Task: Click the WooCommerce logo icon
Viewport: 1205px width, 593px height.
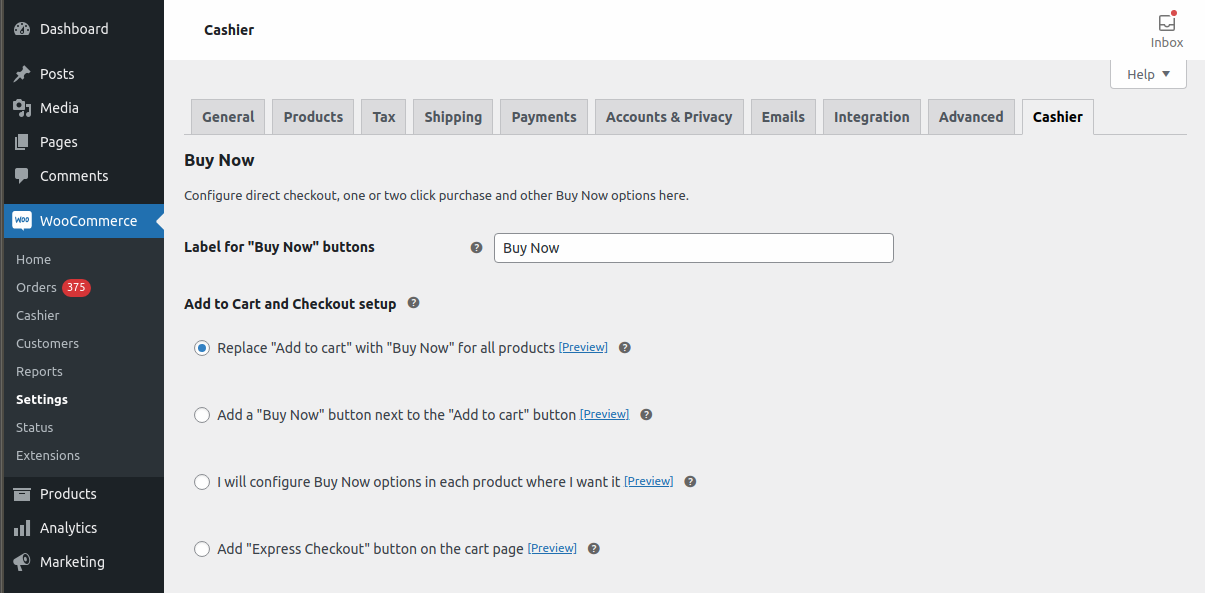Action: click(x=22, y=221)
